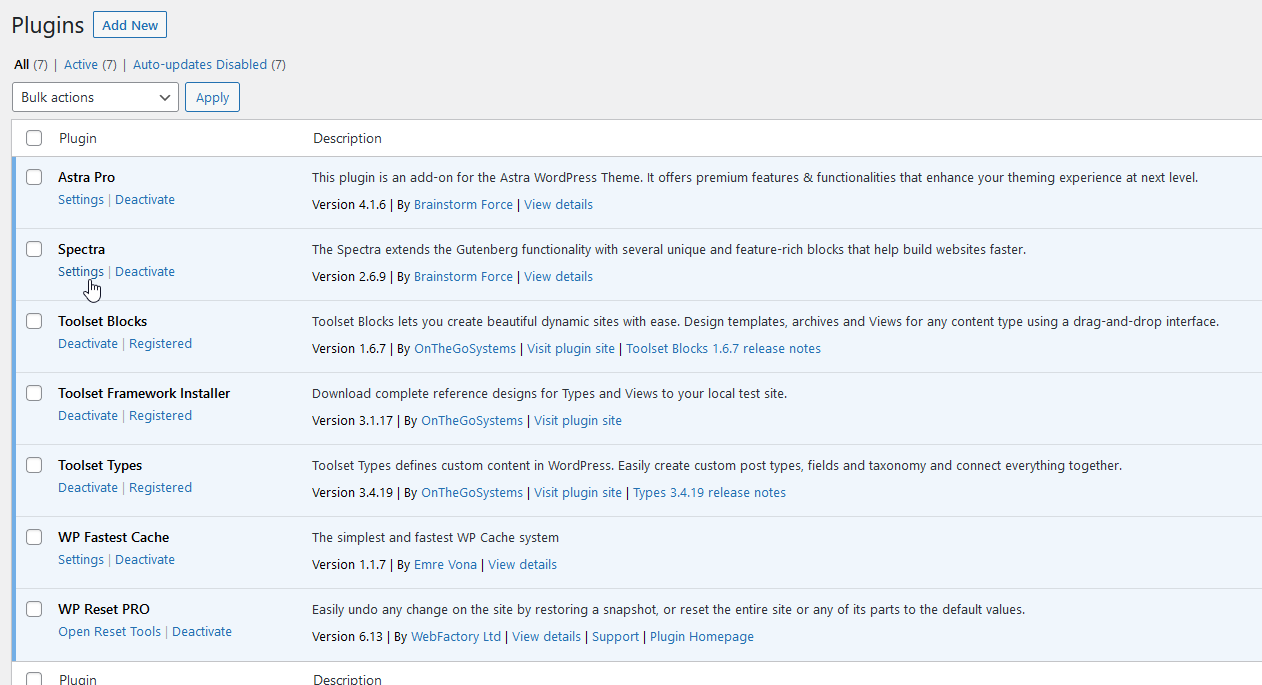Open Spectra Settings link
Image resolution: width=1262 pixels, height=685 pixels.
coord(81,271)
